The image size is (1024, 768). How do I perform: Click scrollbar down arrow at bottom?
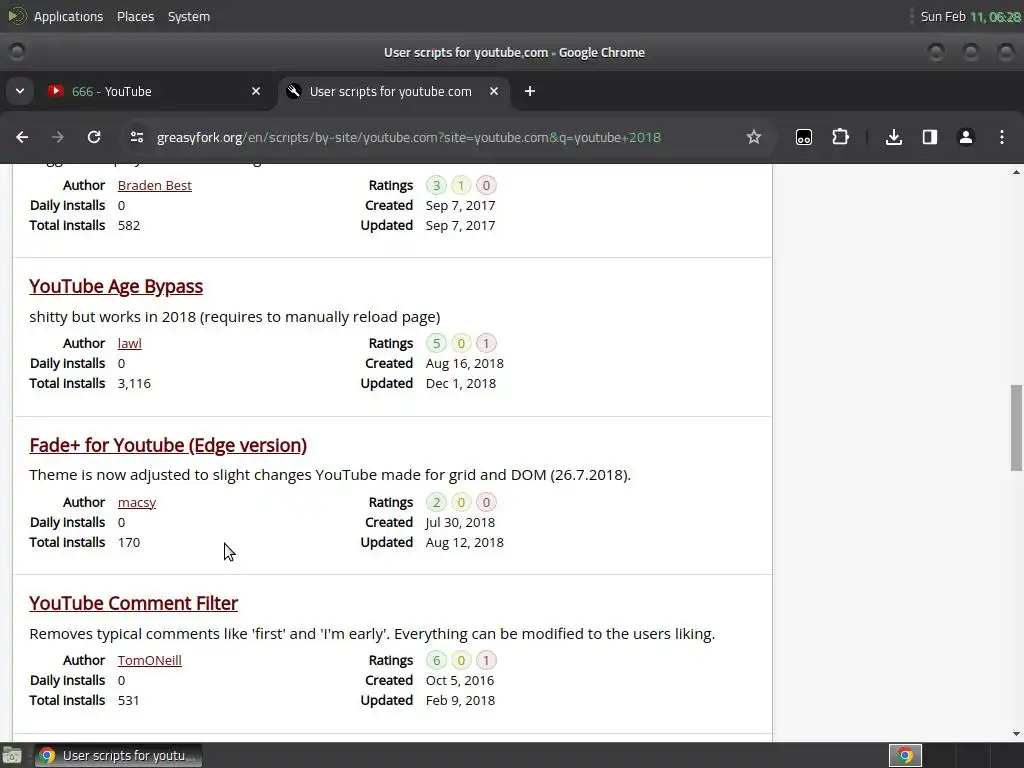(x=1016, y=733)
